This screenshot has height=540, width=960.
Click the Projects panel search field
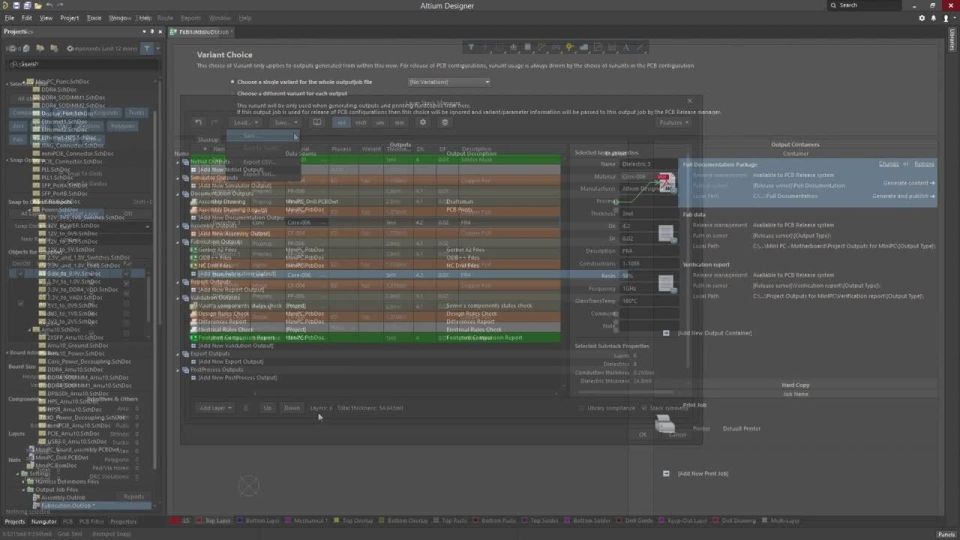coord(82,64)
